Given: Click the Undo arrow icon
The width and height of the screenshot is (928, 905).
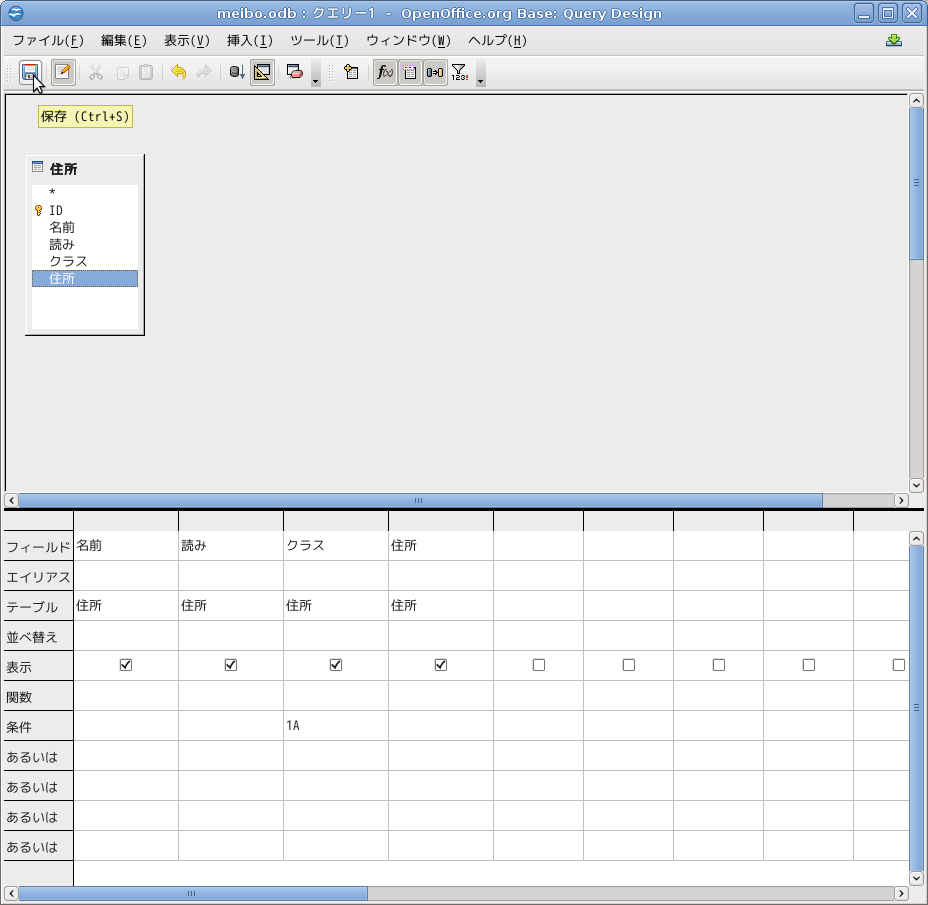Looking at the screenshot, I should tap(178, 72).
